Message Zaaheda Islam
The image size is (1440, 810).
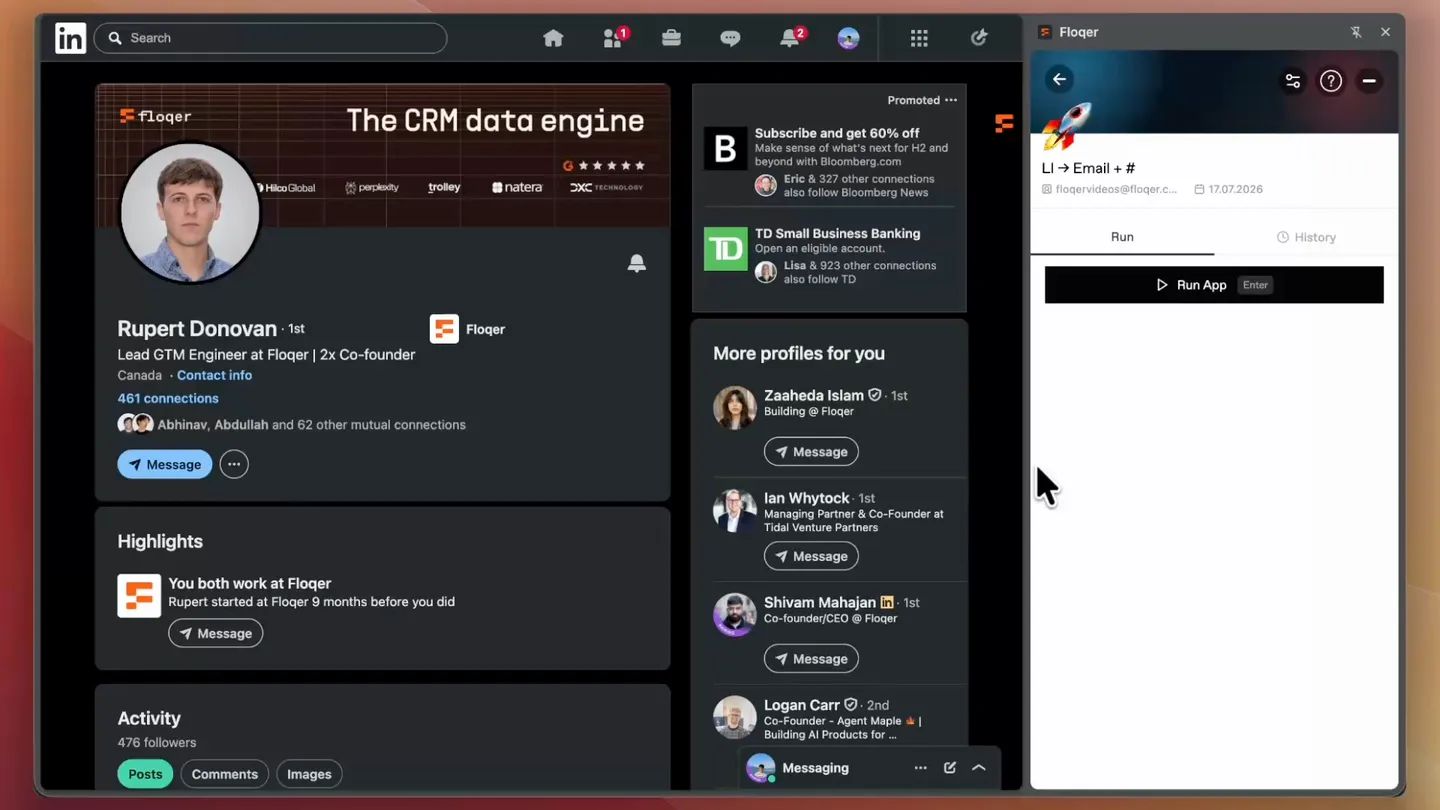[811, 452]
